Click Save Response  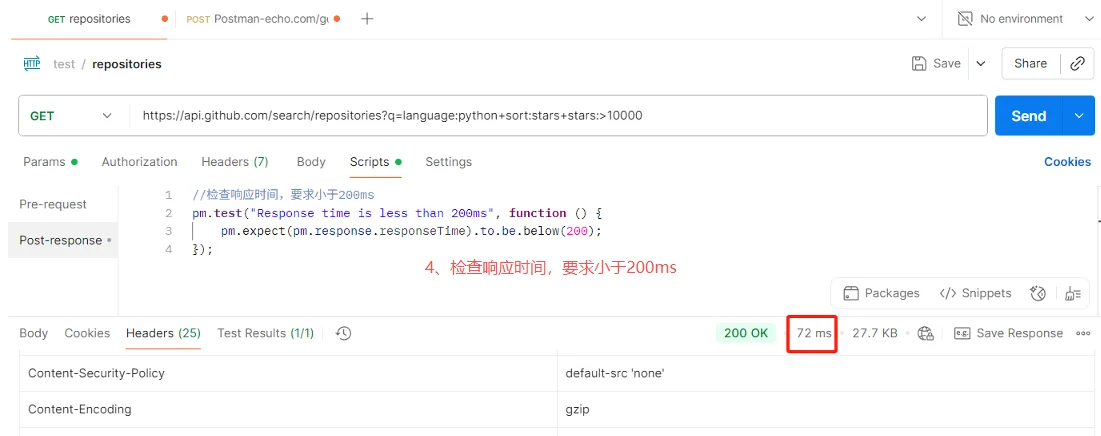(1008, 333)
